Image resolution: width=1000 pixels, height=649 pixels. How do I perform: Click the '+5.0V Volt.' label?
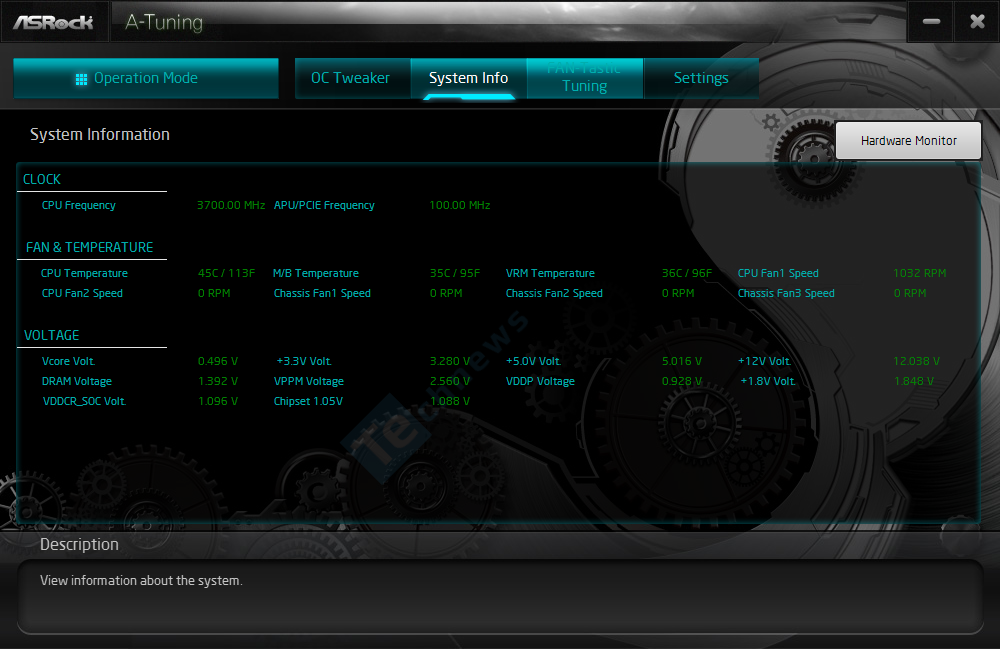pyautogui.click(x=534, y=361)
